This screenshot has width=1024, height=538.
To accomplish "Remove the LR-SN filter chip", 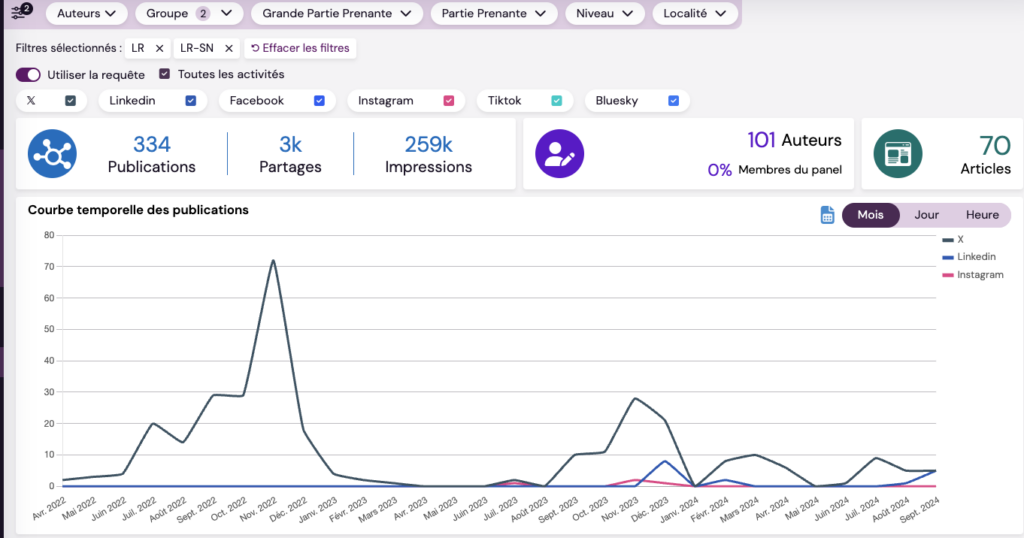I will tap(228, 48).
